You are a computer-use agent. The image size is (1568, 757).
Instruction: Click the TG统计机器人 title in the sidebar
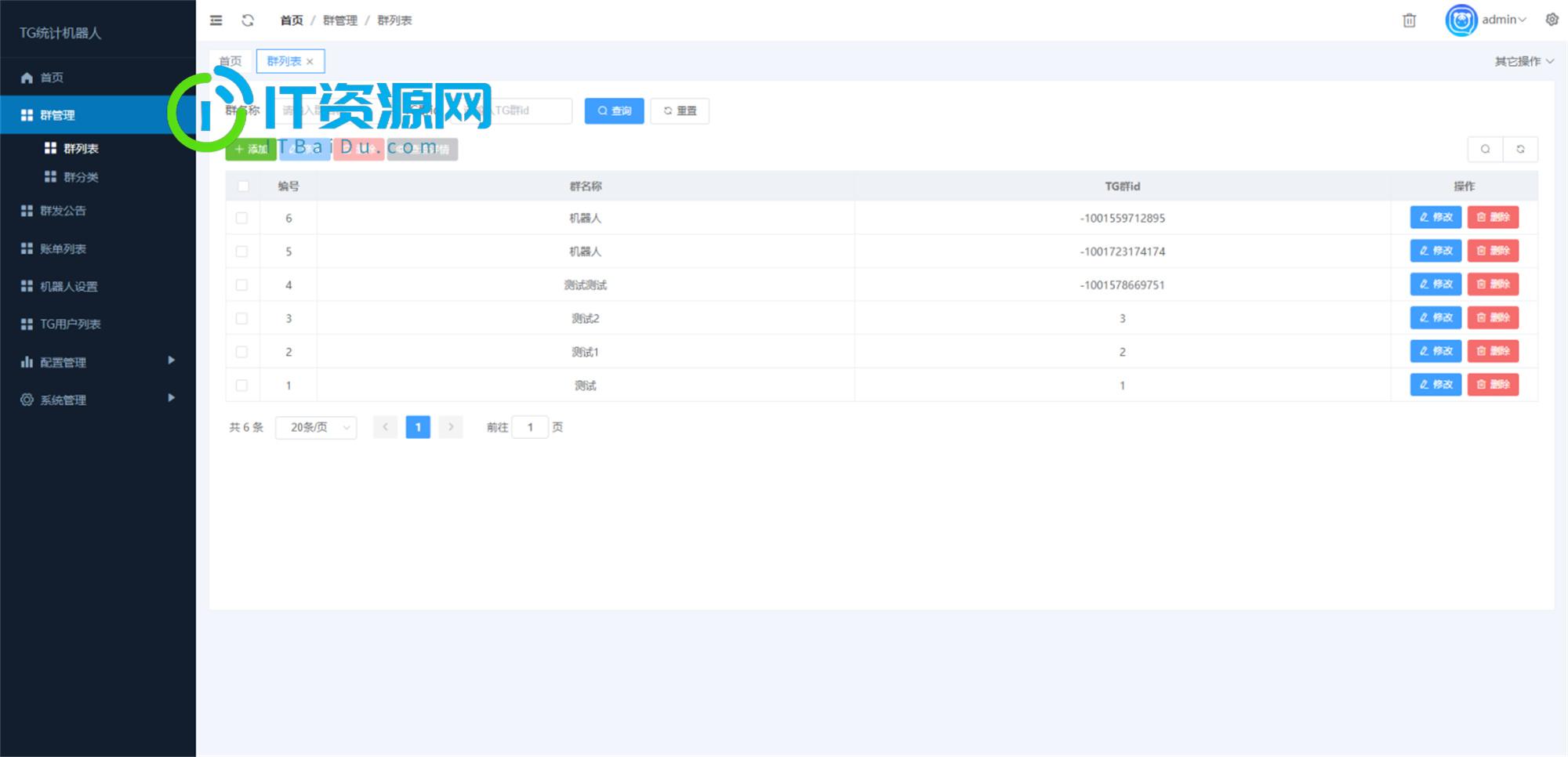click(60, 33)
